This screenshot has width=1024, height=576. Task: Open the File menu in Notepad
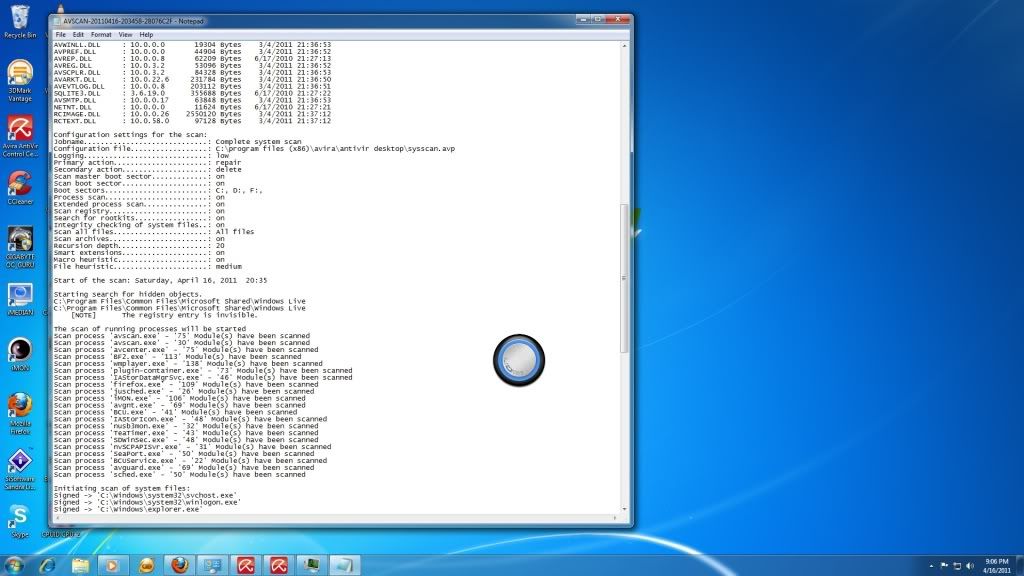tap(61, 35)
